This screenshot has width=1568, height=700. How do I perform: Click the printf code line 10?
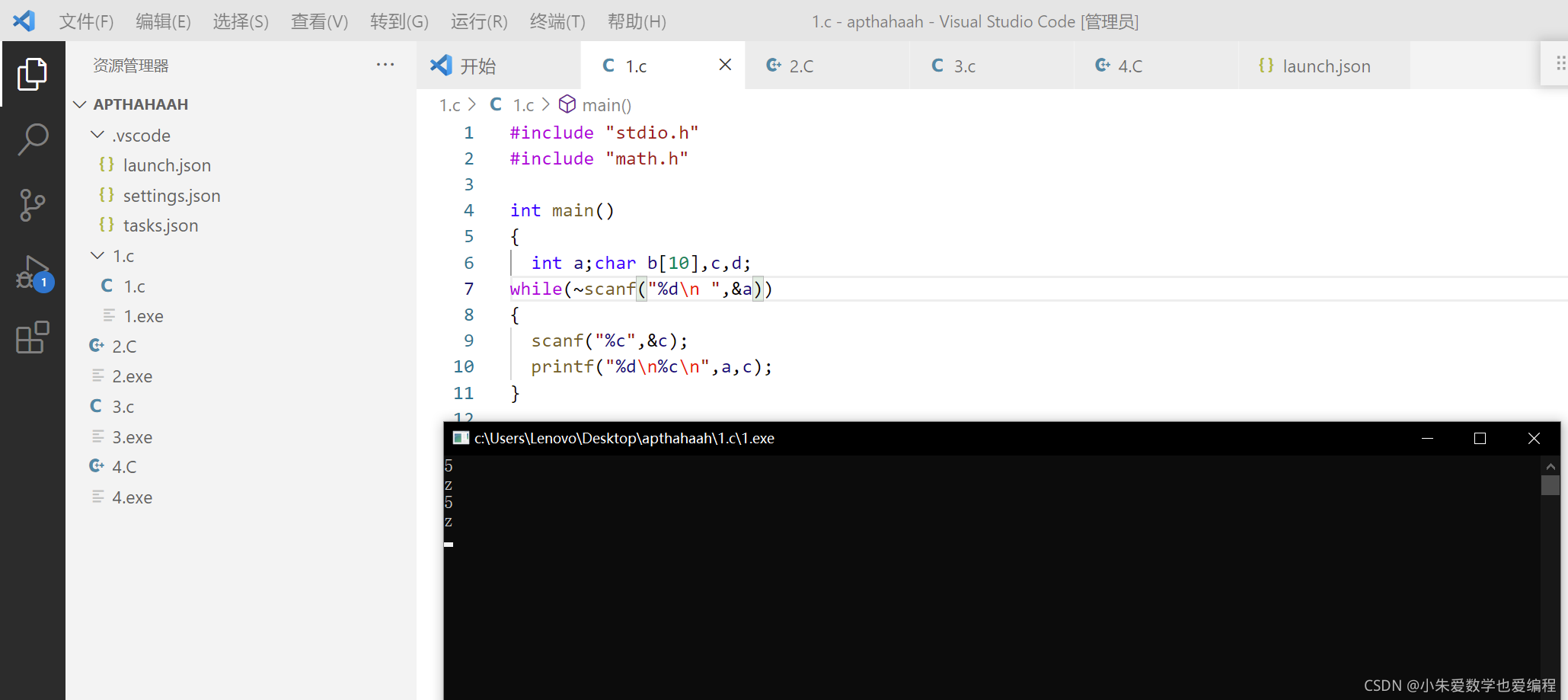[652, 366]
